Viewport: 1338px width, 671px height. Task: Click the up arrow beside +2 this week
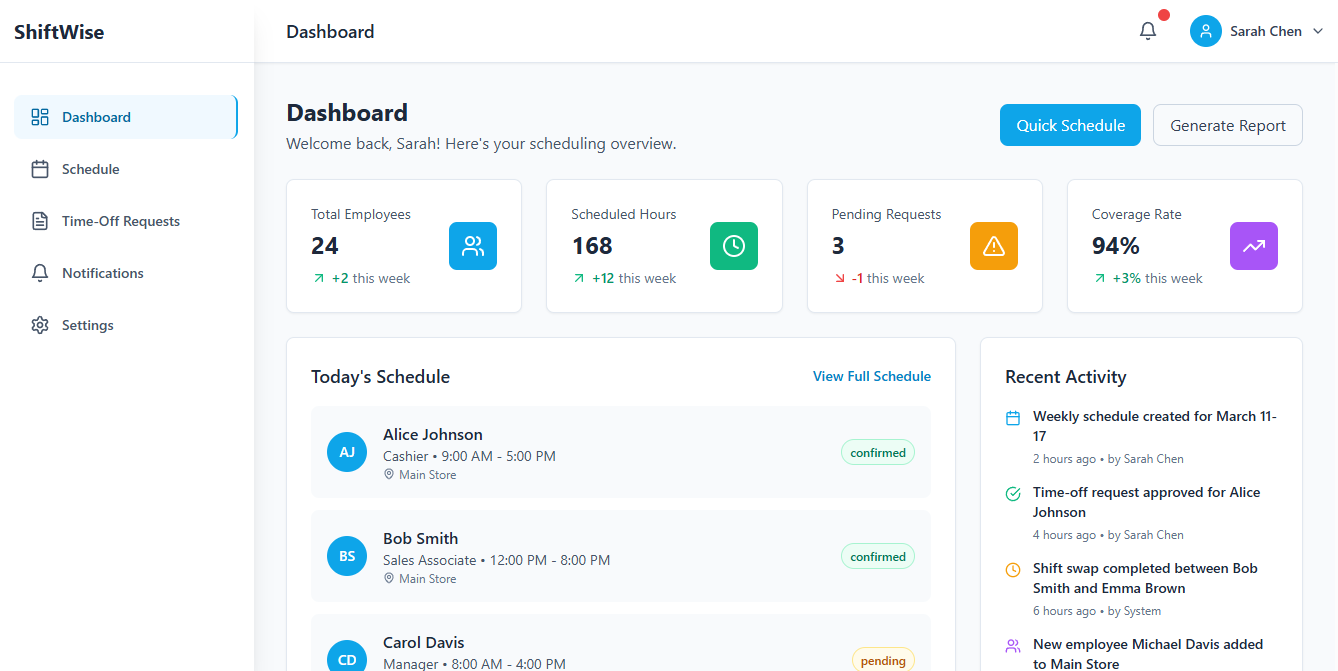[318, 279]
